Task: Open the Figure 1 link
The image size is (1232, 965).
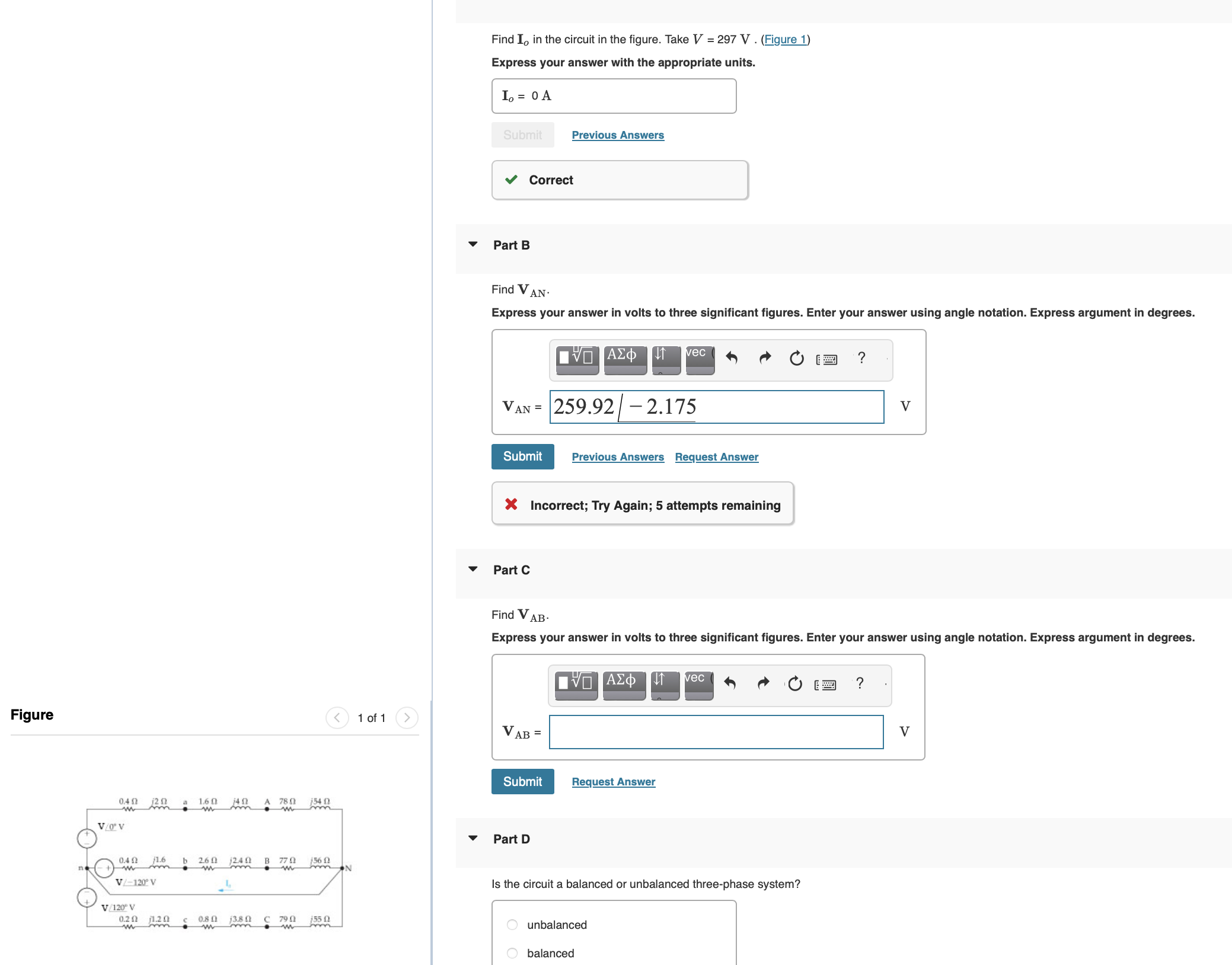Action: (x=785, y=39)
